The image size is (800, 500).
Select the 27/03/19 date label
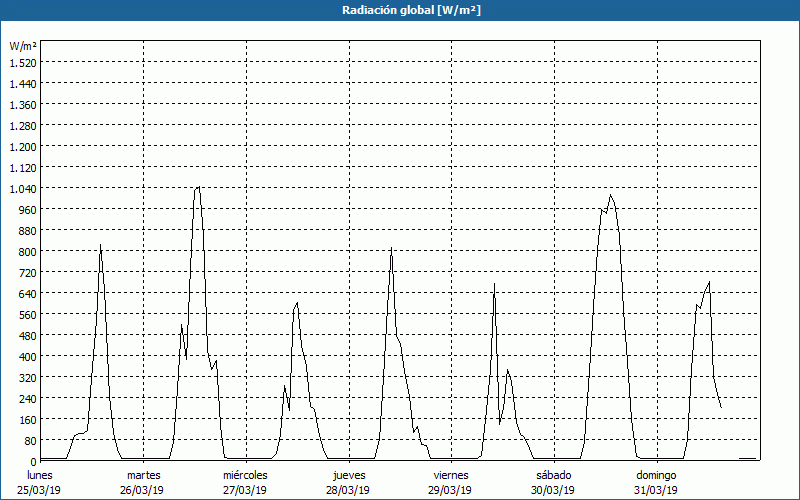click(245, 490)
